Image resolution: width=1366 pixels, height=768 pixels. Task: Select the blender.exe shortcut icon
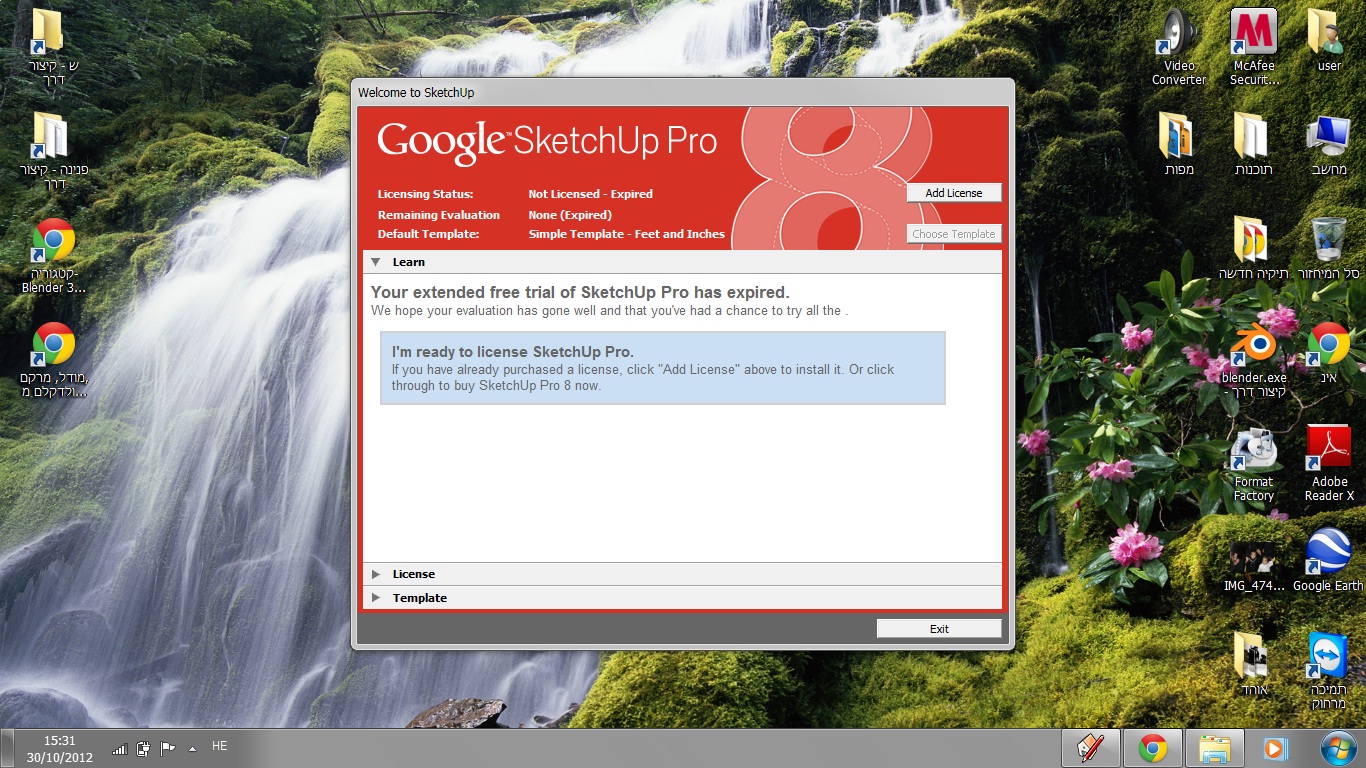pos(1254,359)
